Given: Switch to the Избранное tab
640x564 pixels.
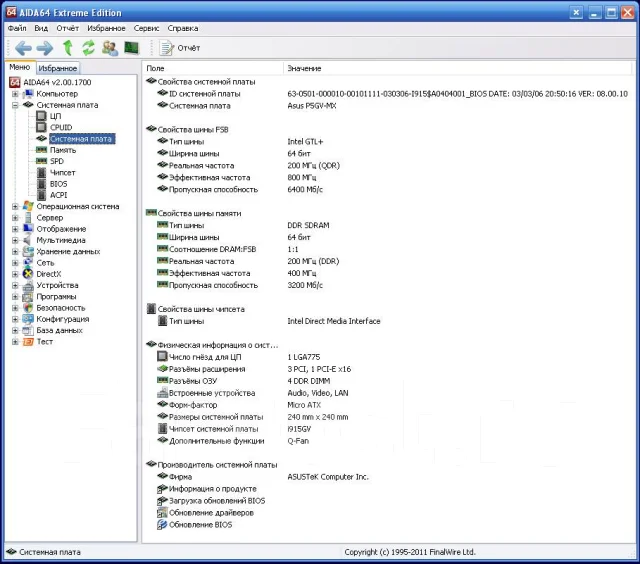Looking at the screenshot, I should click(58, 68).
